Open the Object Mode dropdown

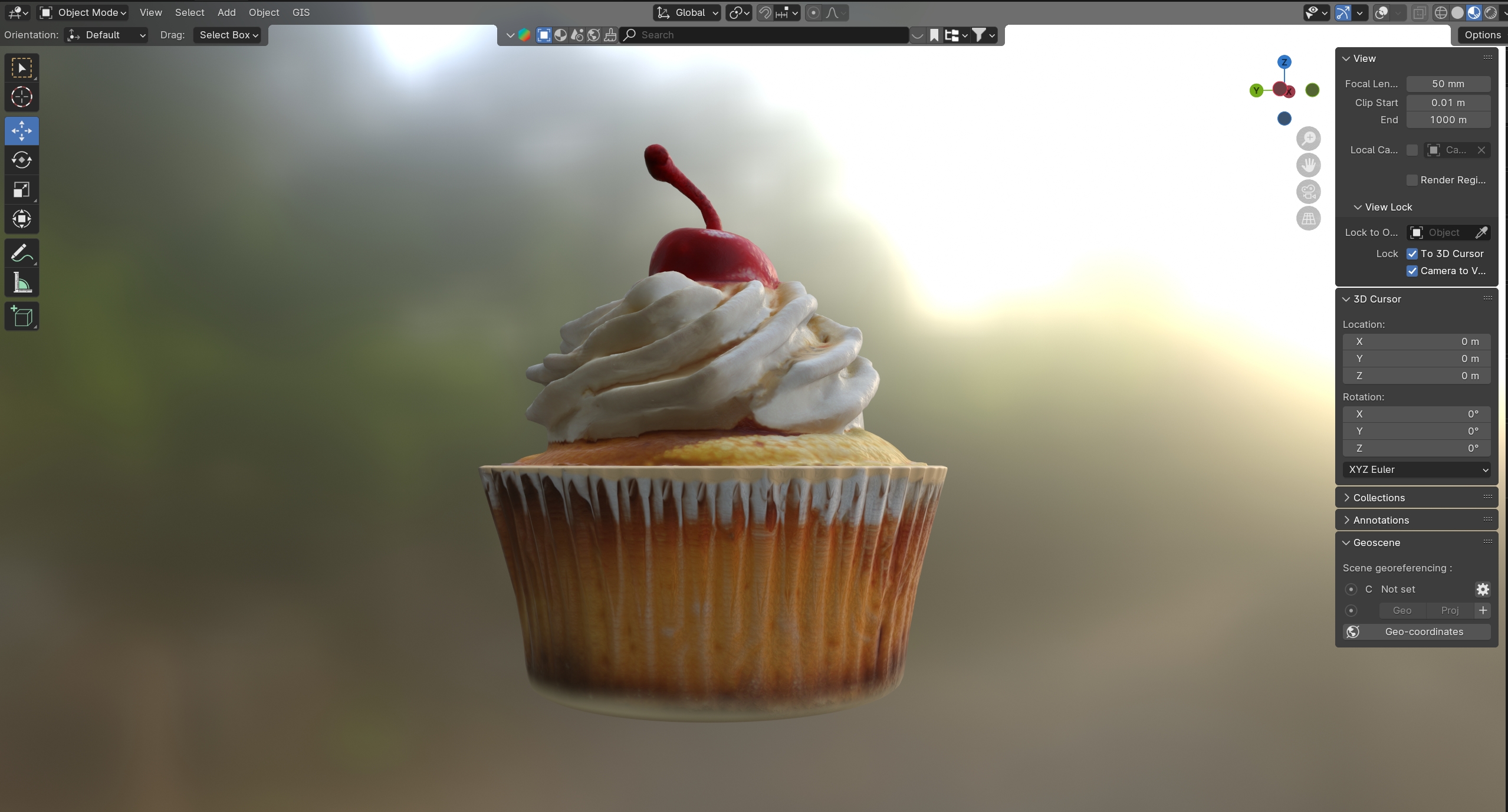click(x=83, y=12)
